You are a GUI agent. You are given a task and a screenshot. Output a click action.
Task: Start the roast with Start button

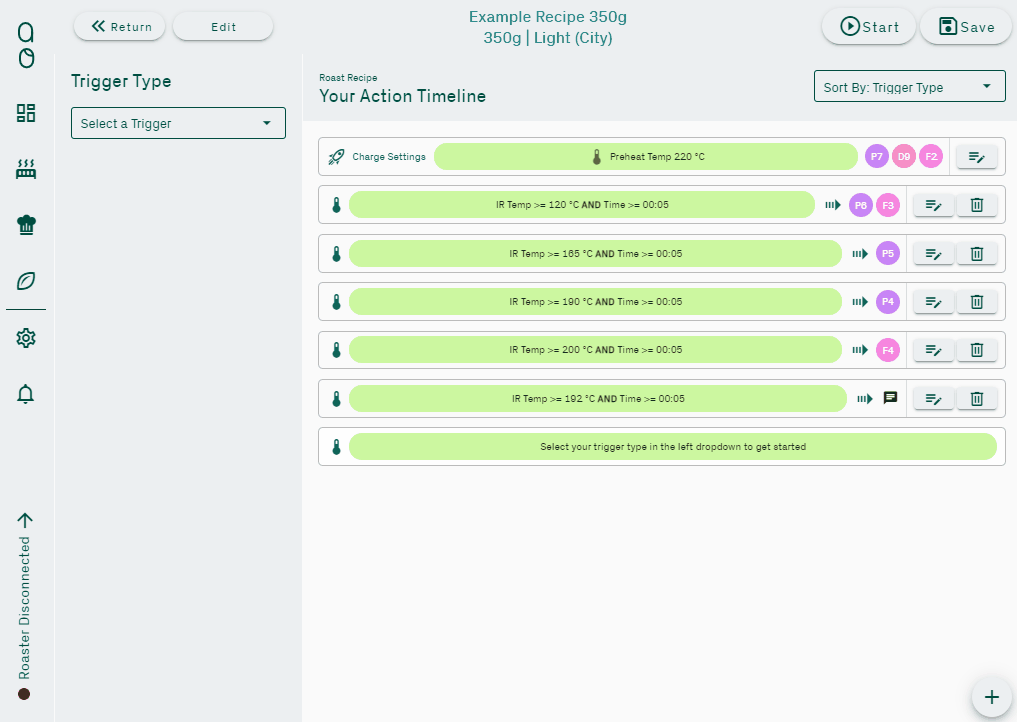869,27
